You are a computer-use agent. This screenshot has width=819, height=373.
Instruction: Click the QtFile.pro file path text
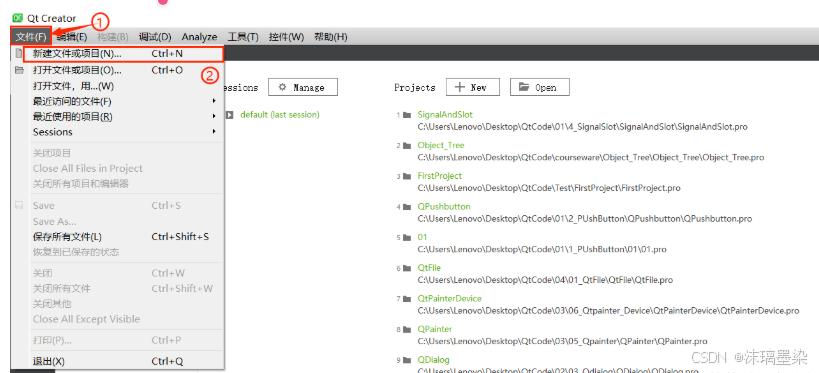click(x=545, y=280)
